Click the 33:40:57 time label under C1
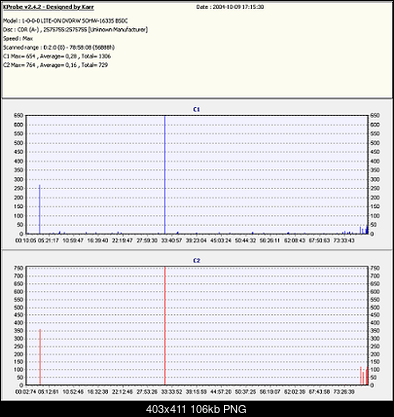The image size is (394, 417). pos(172,240)
